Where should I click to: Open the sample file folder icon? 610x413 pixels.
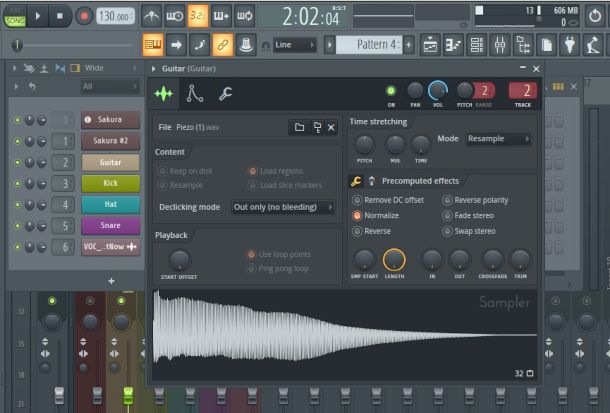tap(299, 127)
